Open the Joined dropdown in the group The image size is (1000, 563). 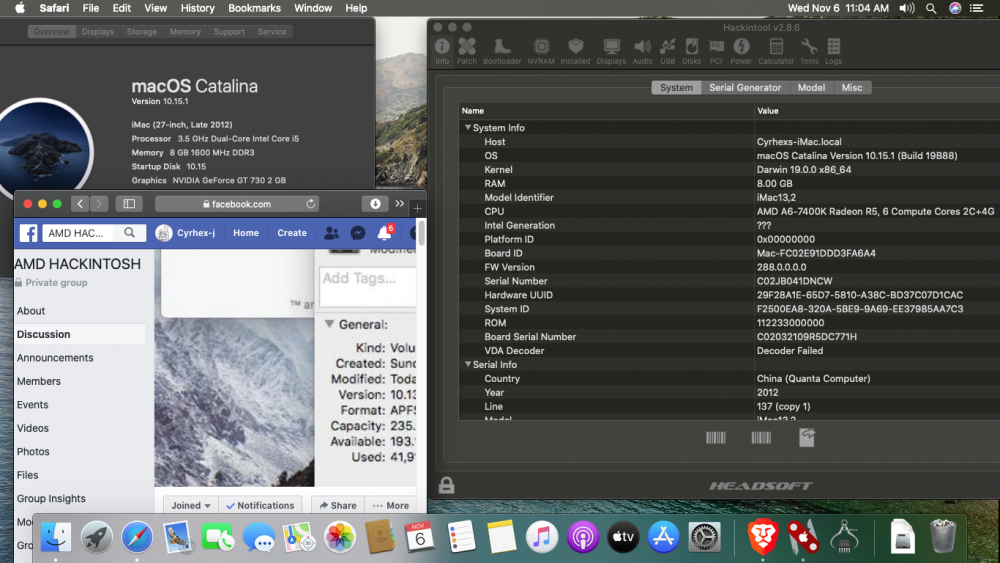[x=190, y=505]
